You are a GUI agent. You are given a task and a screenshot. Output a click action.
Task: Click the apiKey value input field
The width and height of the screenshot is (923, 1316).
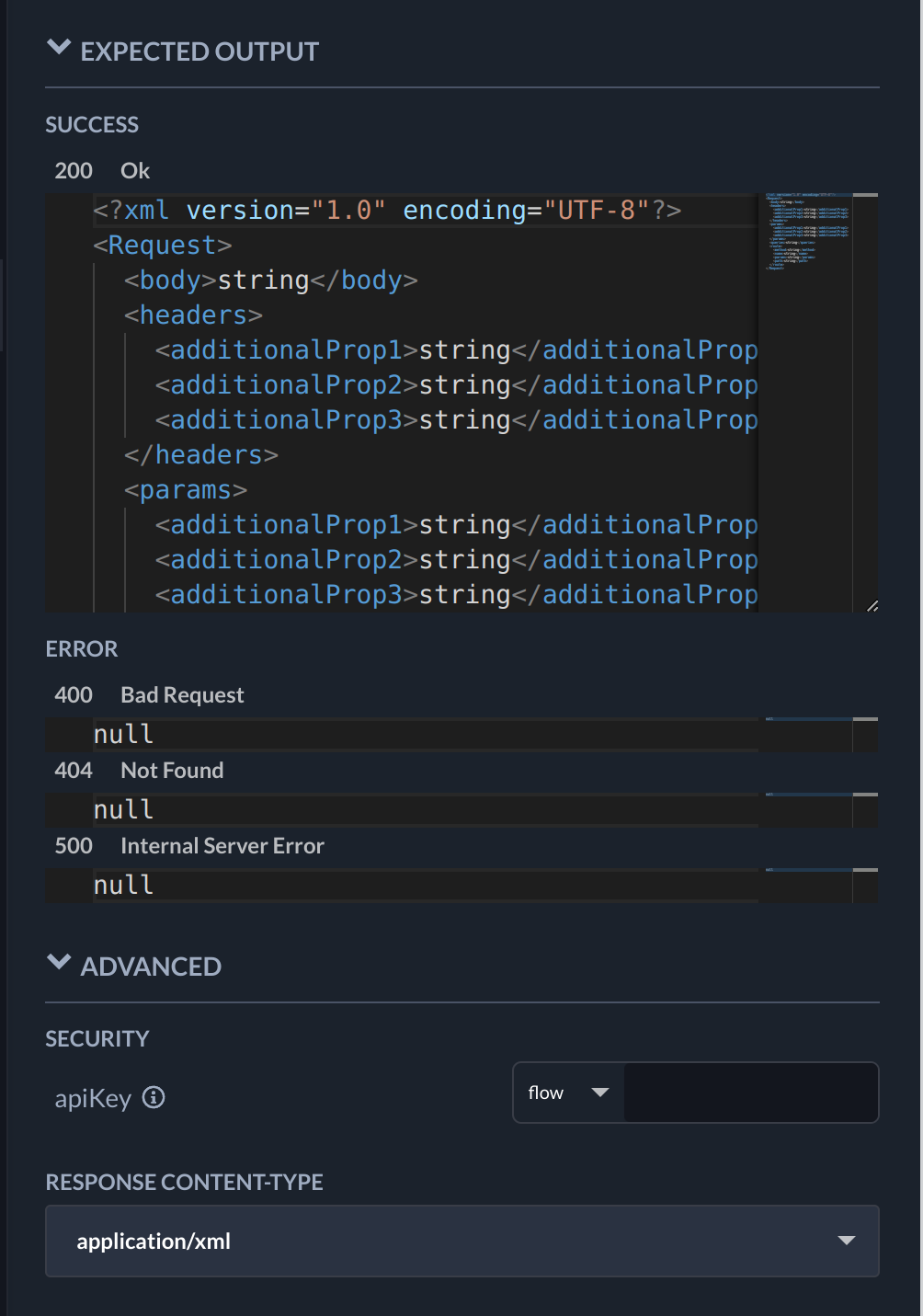750,1093
